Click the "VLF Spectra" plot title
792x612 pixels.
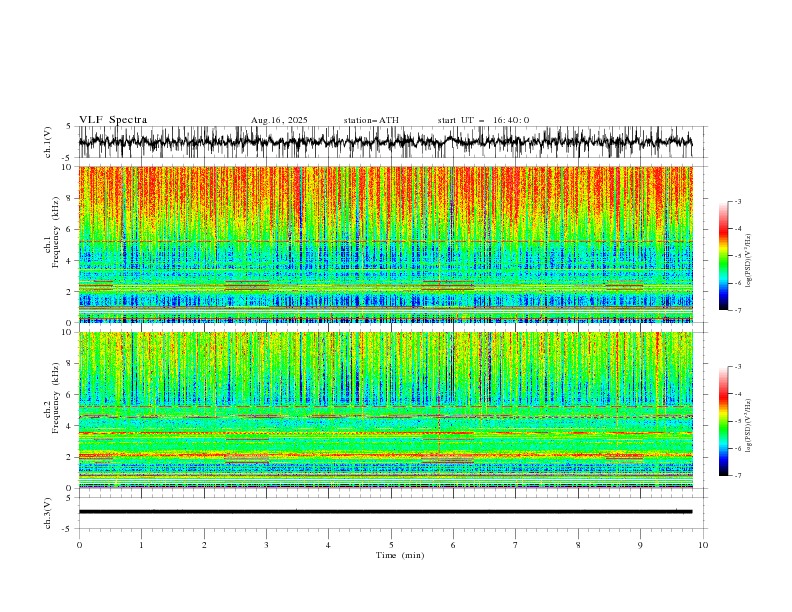(x=113, y=120)
